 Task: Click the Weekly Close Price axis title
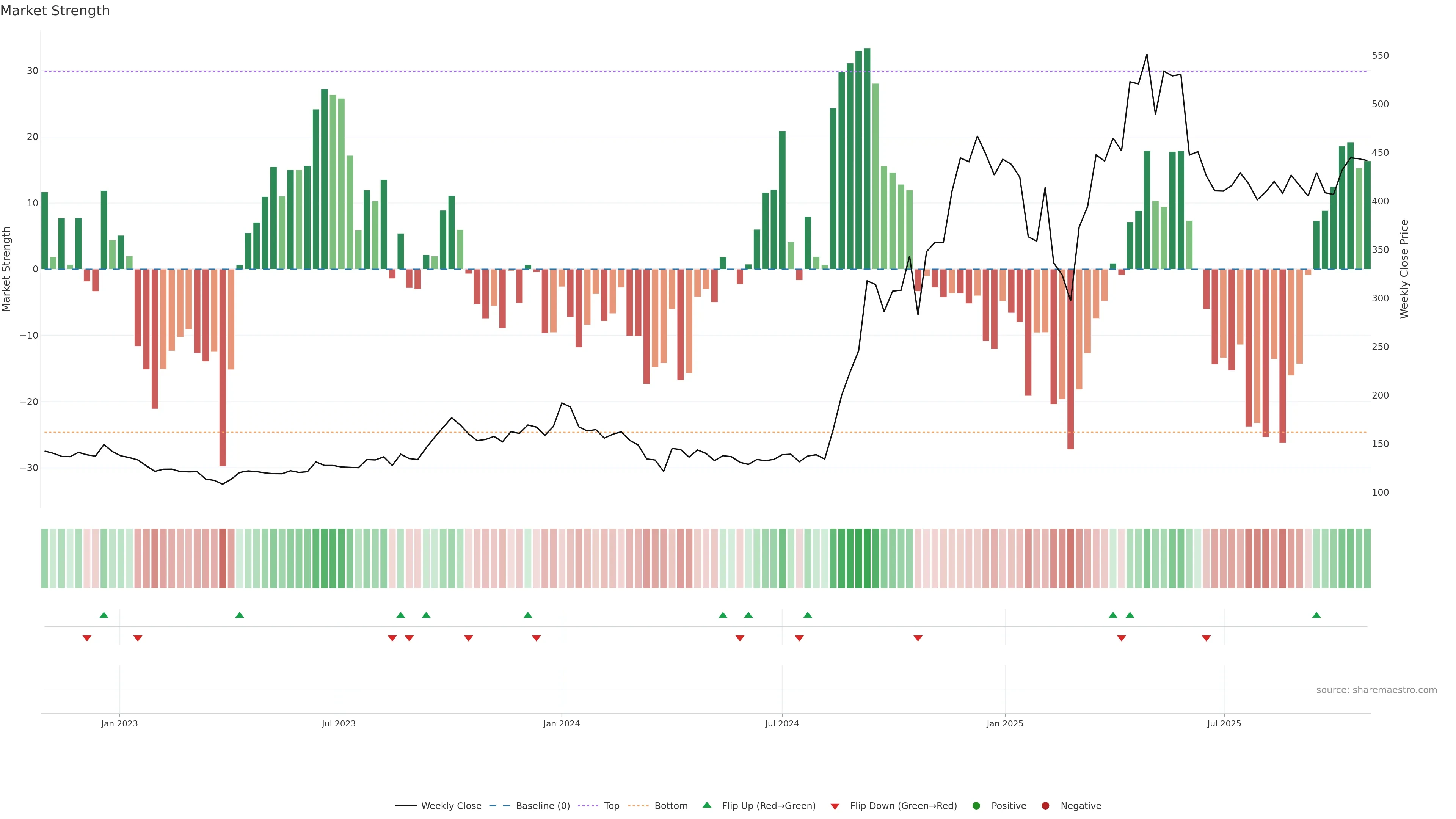(1404, 269)
